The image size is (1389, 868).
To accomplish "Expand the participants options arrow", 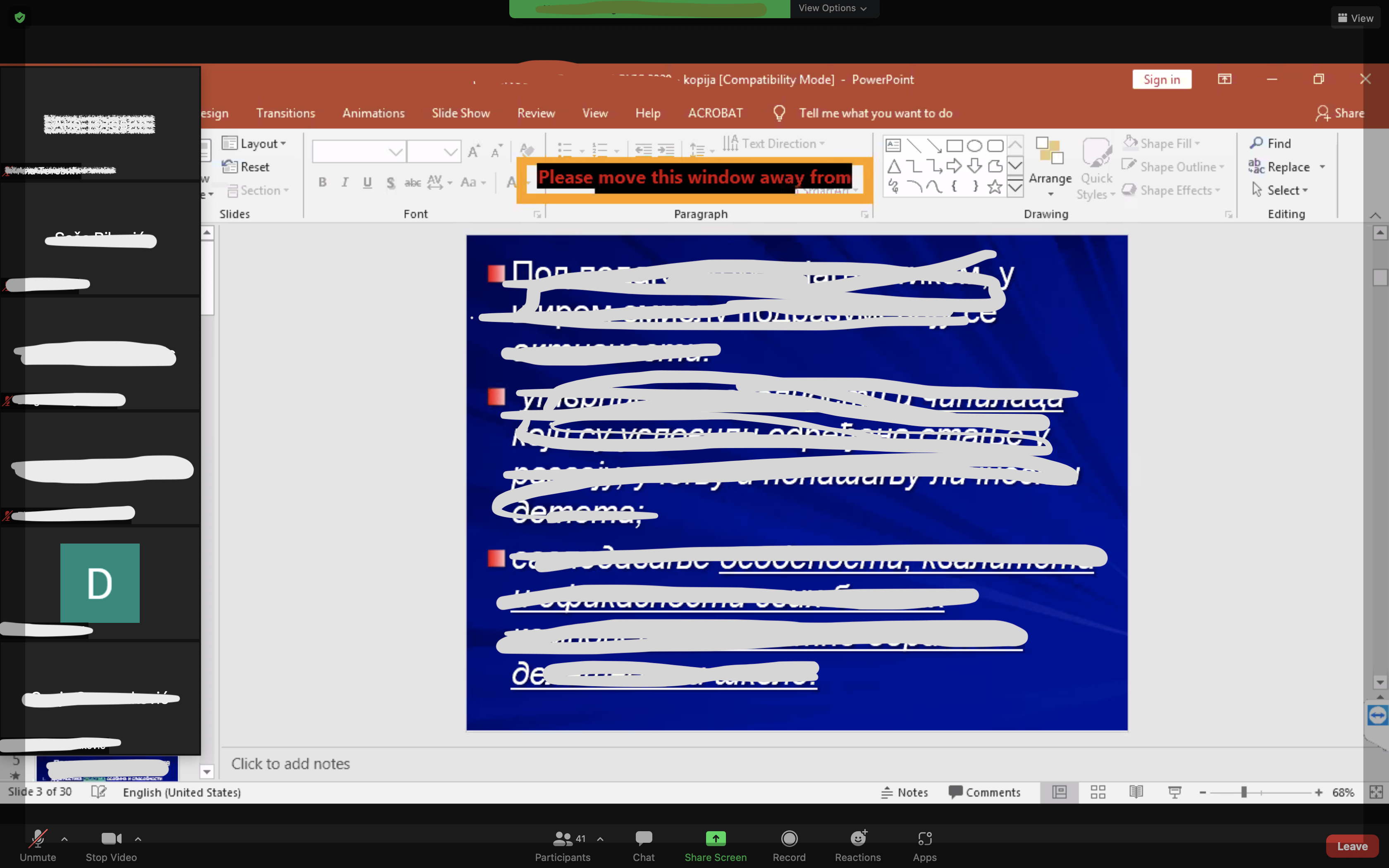I will [600, 839].
